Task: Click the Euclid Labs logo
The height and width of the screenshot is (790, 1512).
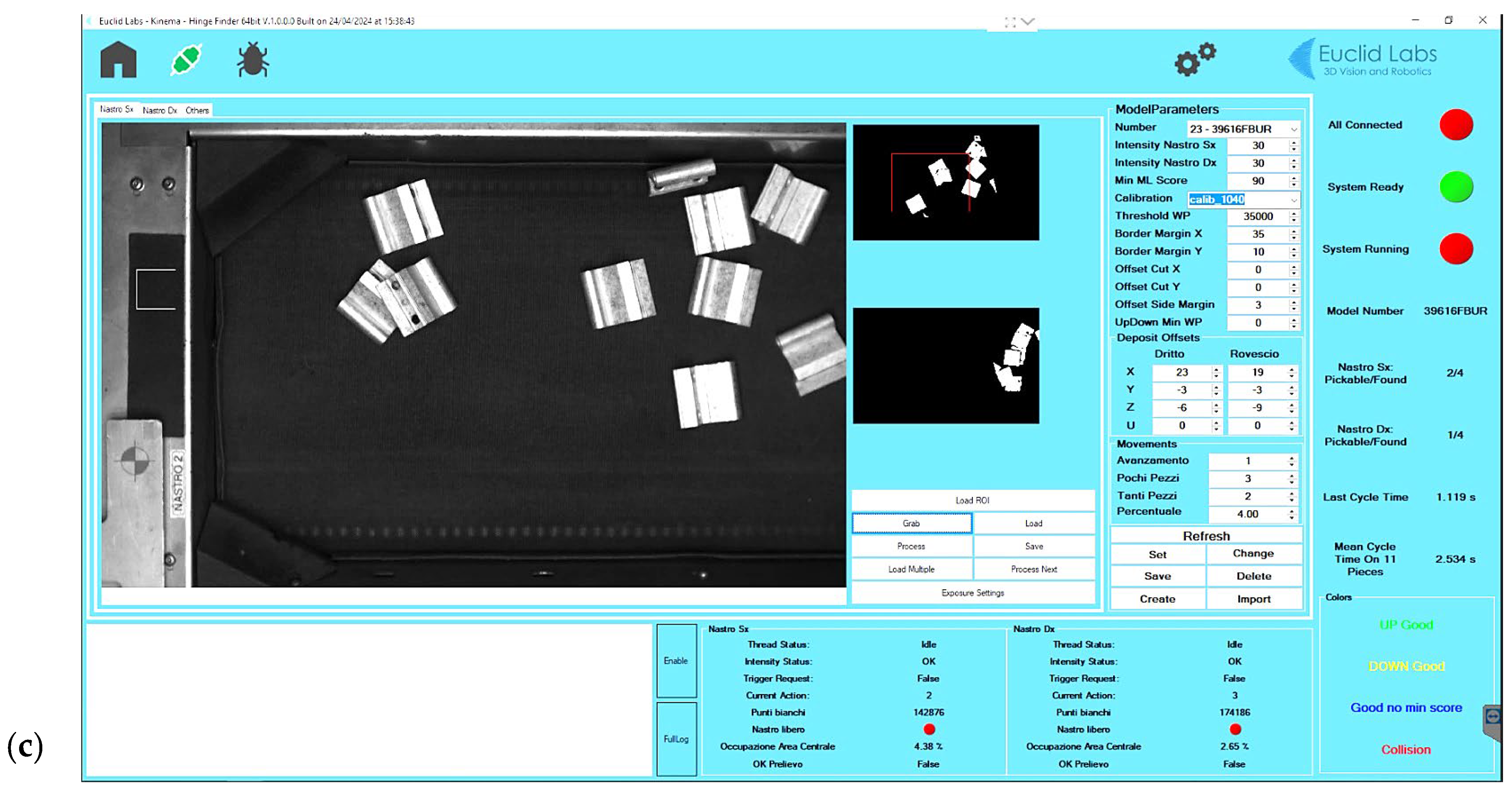Action: click(1362, 59)
